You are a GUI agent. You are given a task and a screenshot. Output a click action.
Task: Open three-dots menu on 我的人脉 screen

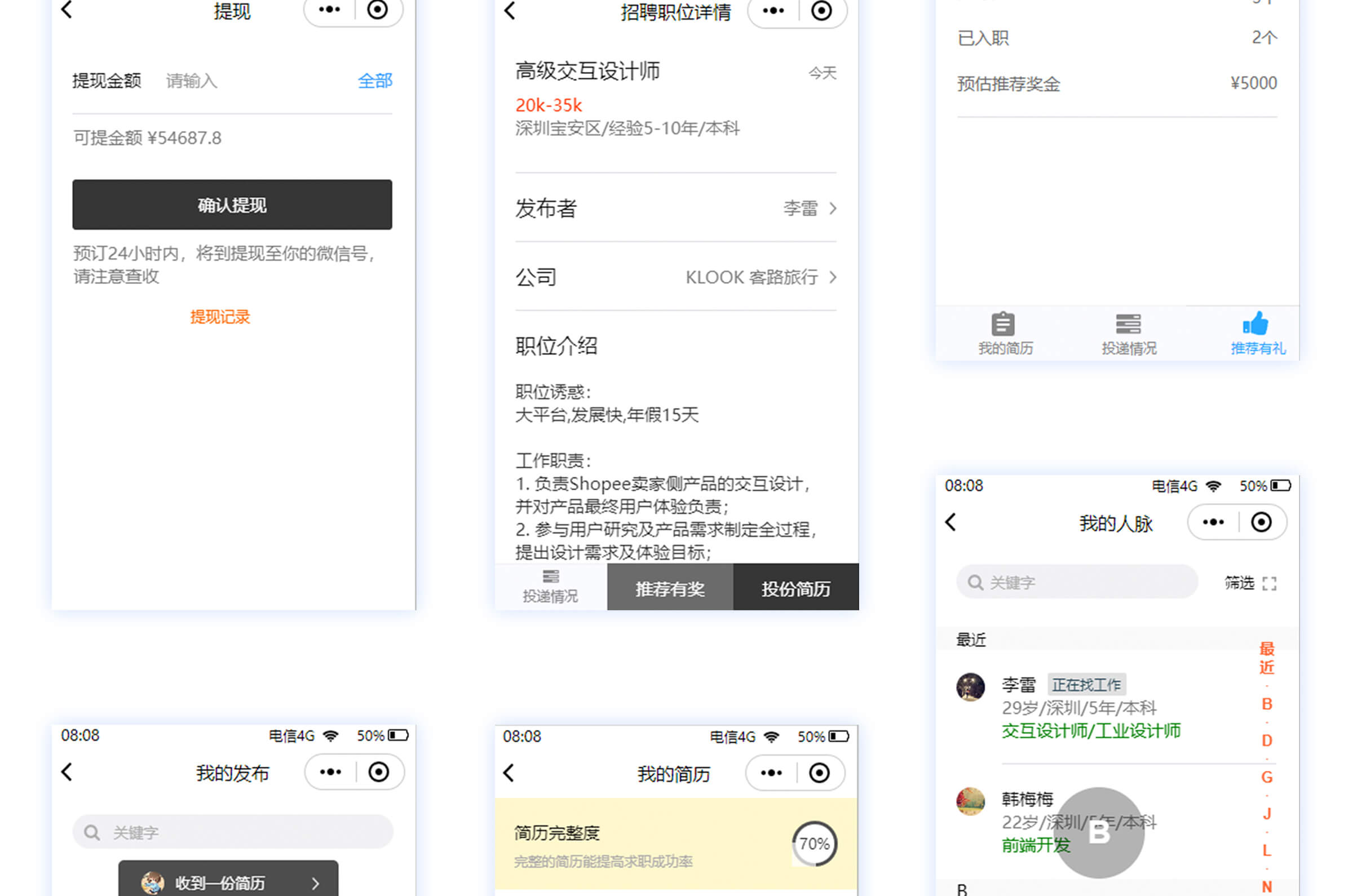[1213, 522]
